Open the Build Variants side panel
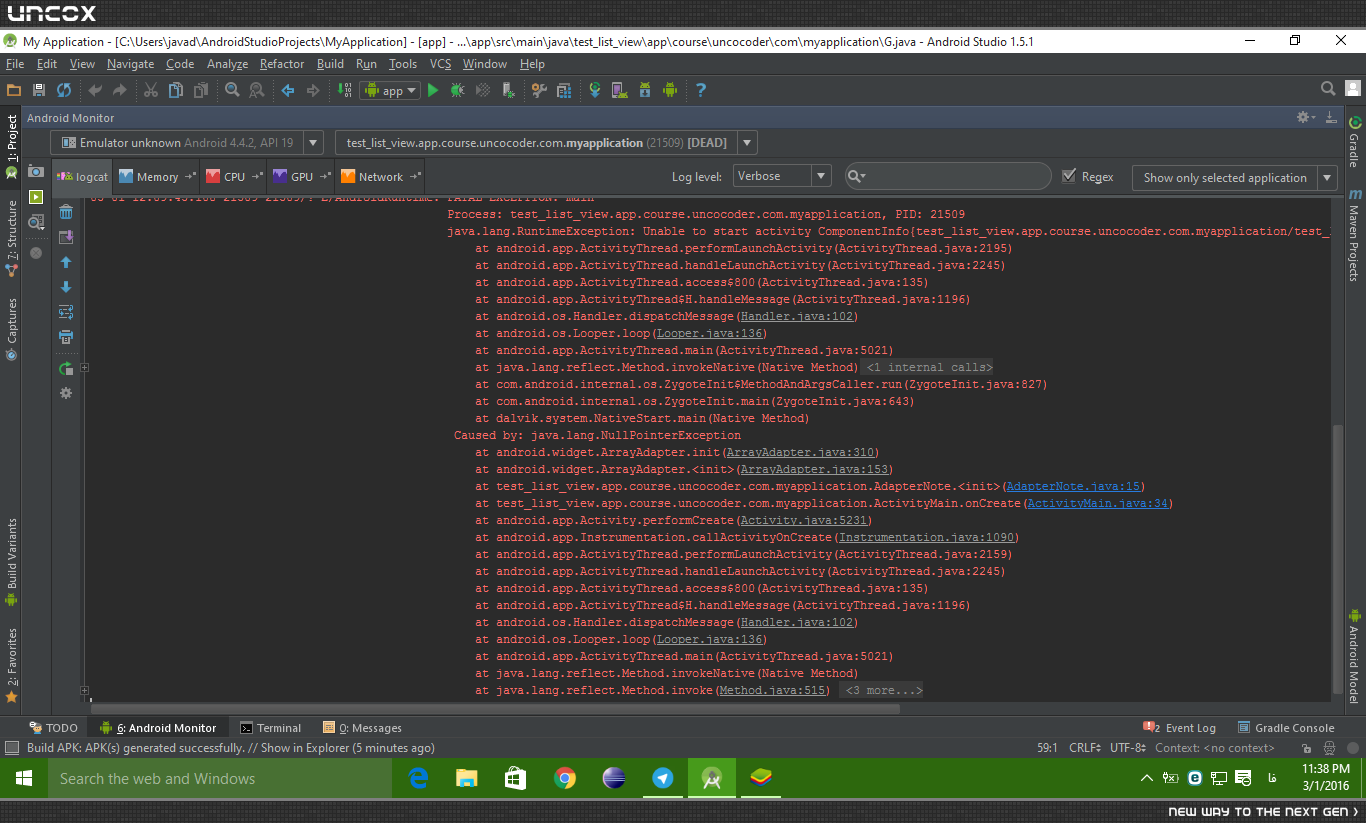Screen dimensions: 1366x823 pos(12,560)
